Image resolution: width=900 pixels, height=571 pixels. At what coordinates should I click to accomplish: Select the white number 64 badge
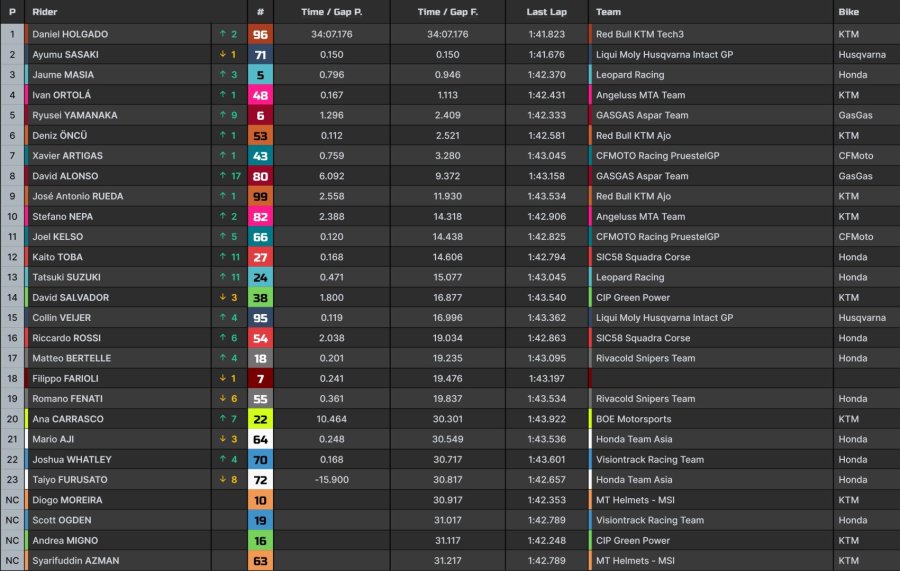260,440
